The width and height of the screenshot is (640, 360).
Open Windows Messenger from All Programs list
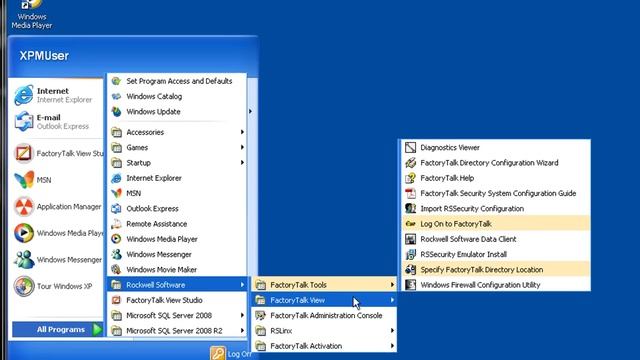click(x=177, y=254)
